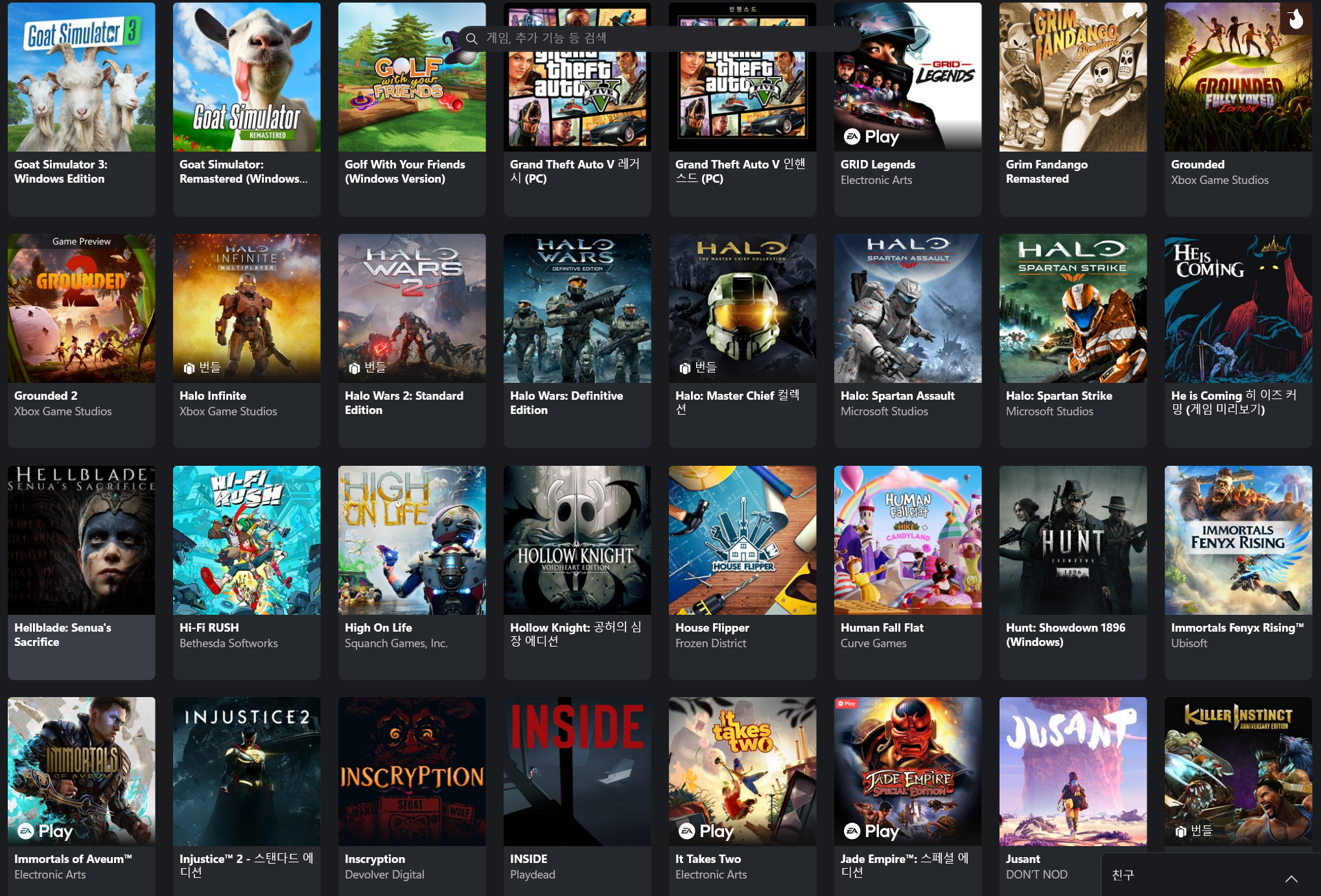Select the Grim Fandango Remastered cover art
This screenshot has height=896, width=1321.
point(1073,78)
